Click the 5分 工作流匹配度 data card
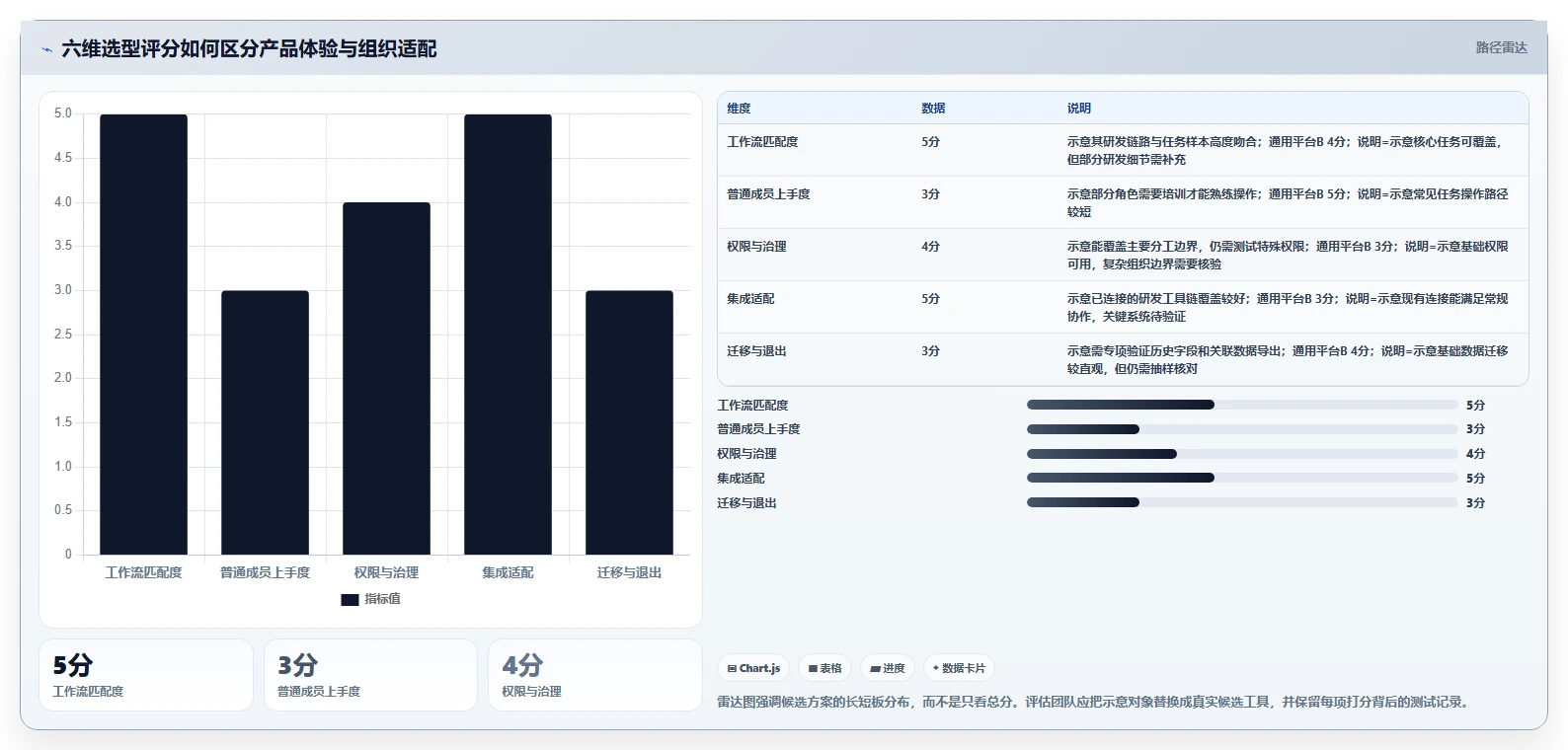This screenshot has height=750, width=1568. click(146, 675)
